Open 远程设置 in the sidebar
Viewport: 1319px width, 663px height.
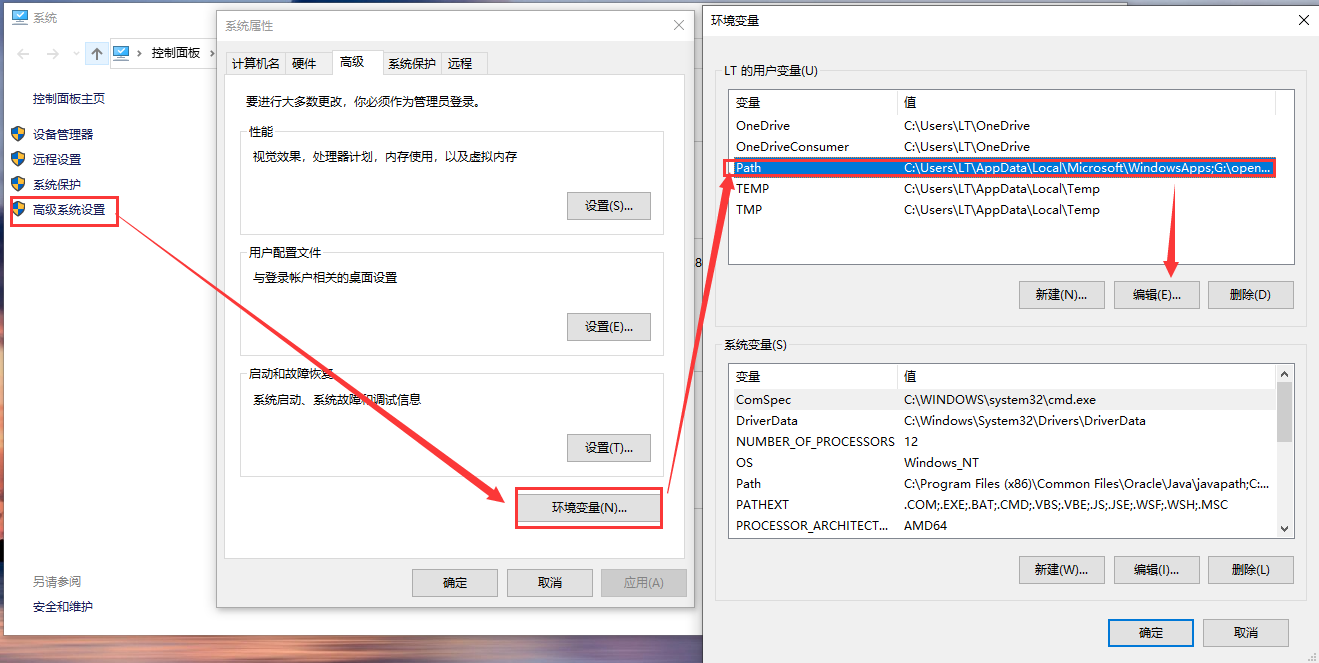(56, 159)
